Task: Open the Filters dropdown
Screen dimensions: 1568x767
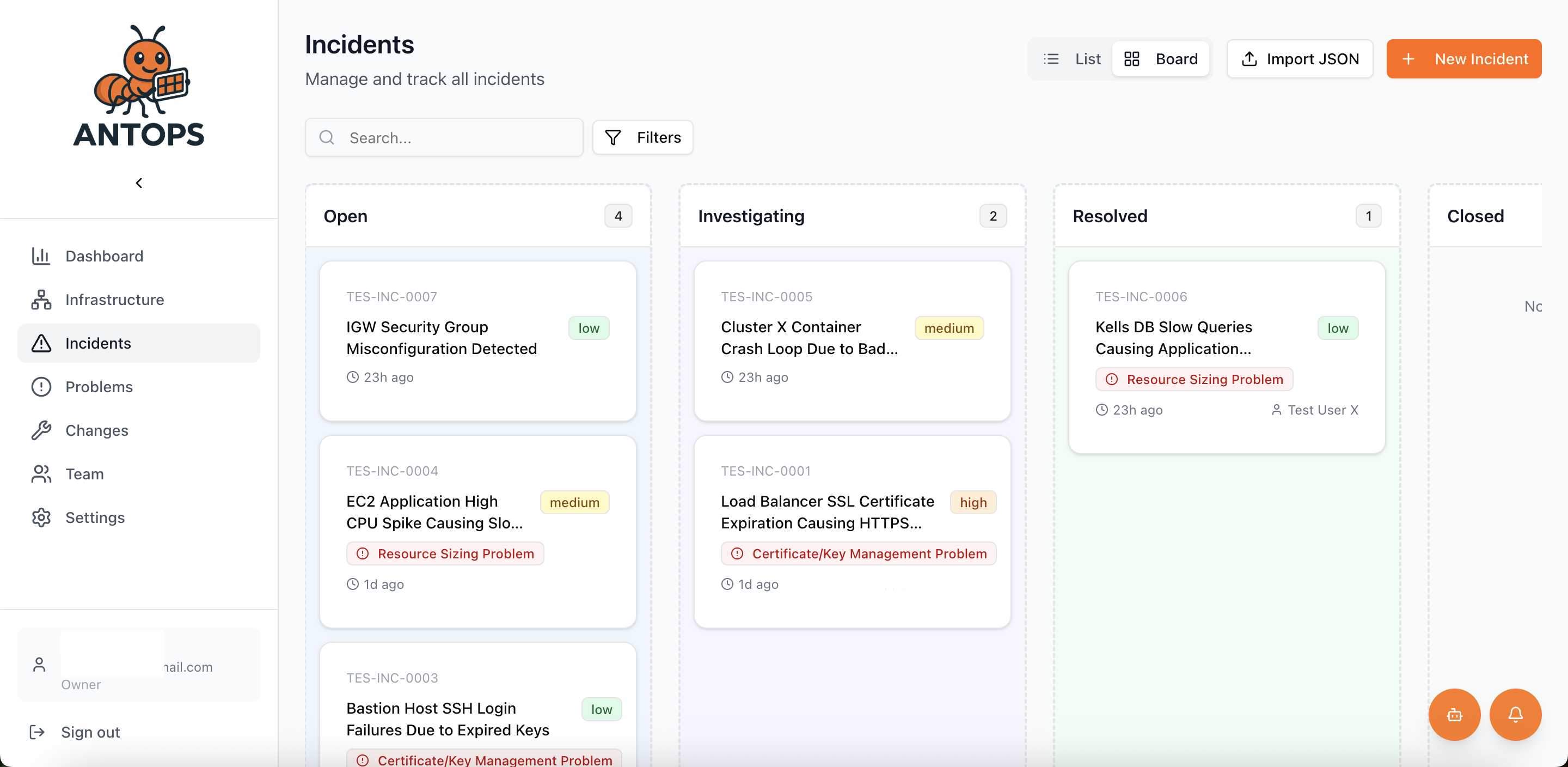Action: [x=643, y=138]
